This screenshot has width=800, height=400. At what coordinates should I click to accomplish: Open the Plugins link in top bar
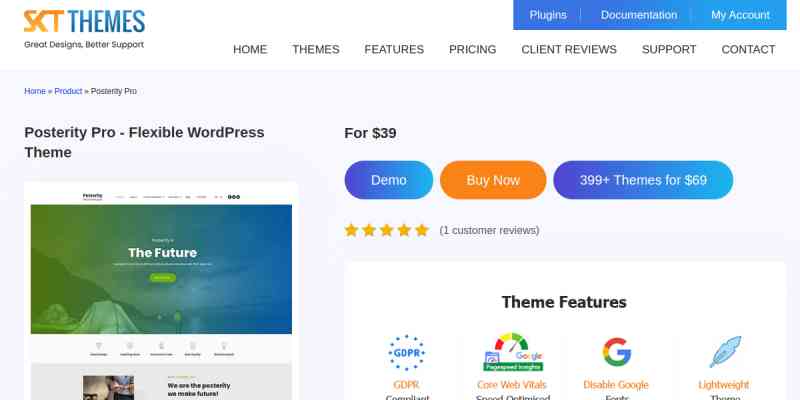click(x=548, y=15)
